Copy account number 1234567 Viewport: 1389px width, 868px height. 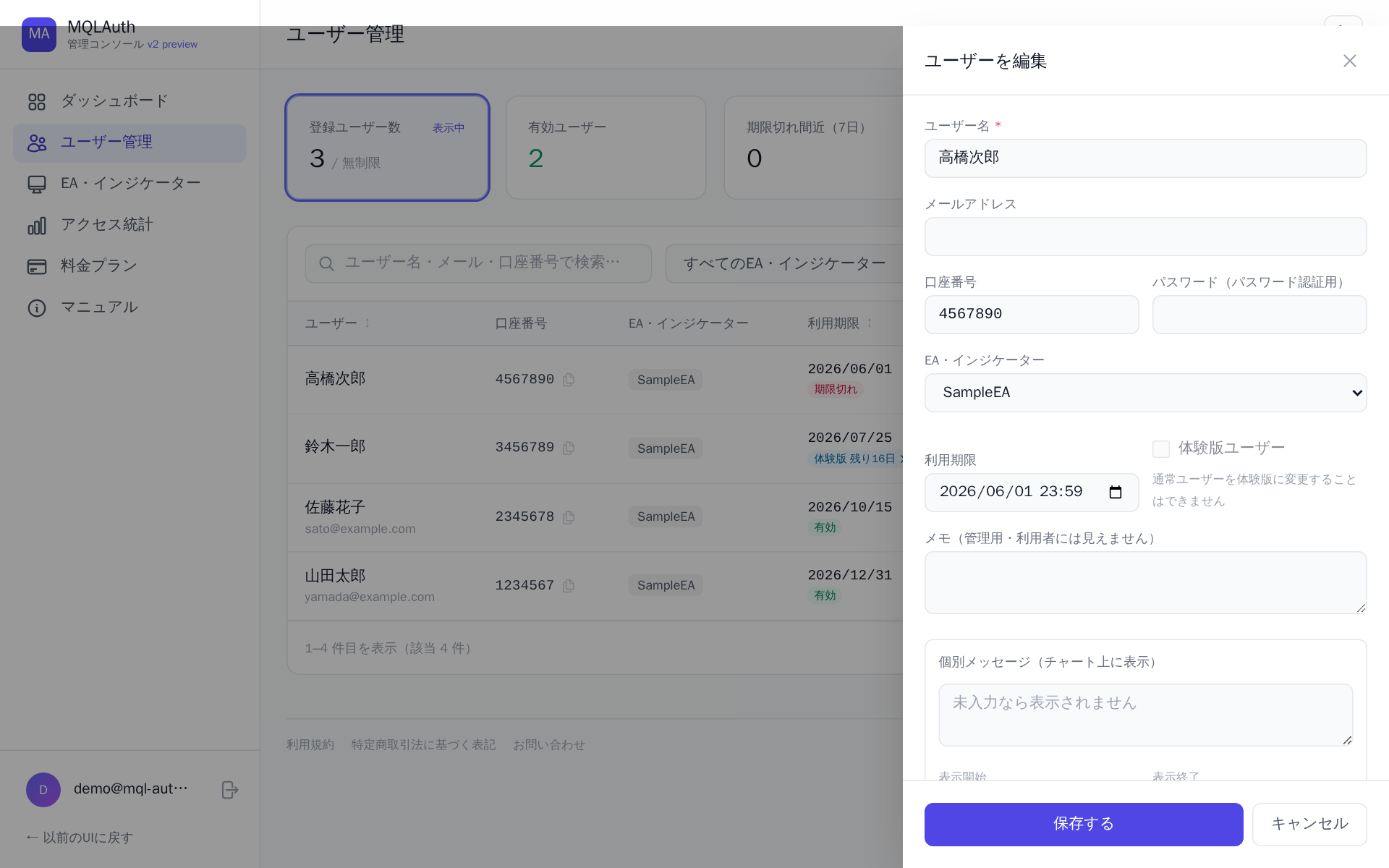pos(569,585)
